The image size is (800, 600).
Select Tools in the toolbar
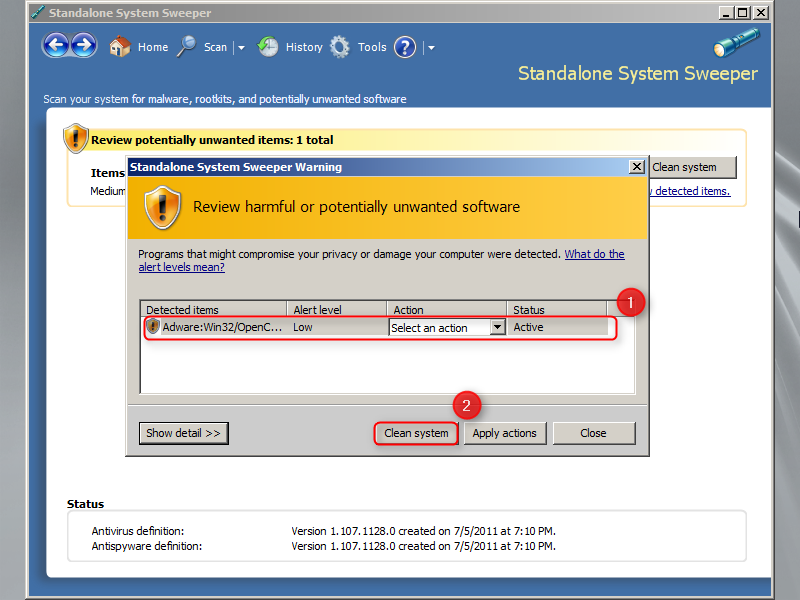tap(372, 46)
